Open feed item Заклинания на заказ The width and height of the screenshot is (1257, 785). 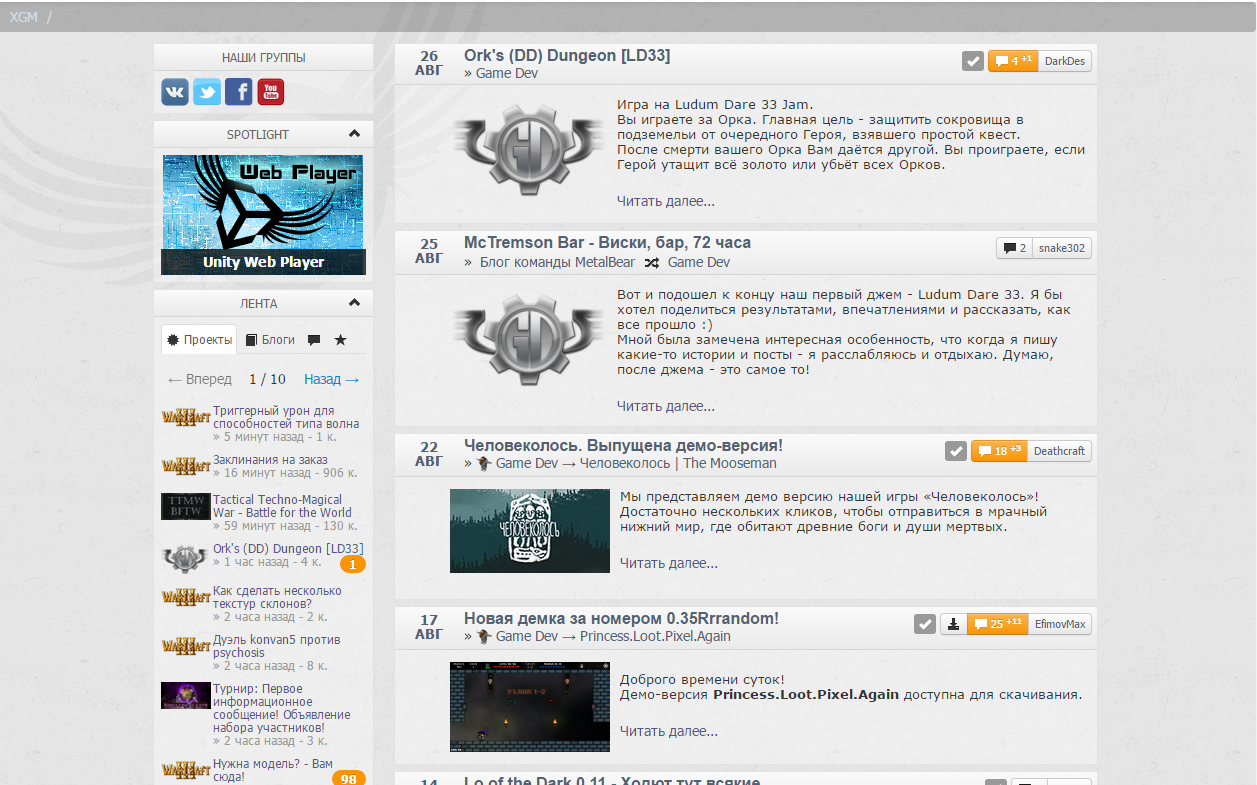(x=270, y=460)
